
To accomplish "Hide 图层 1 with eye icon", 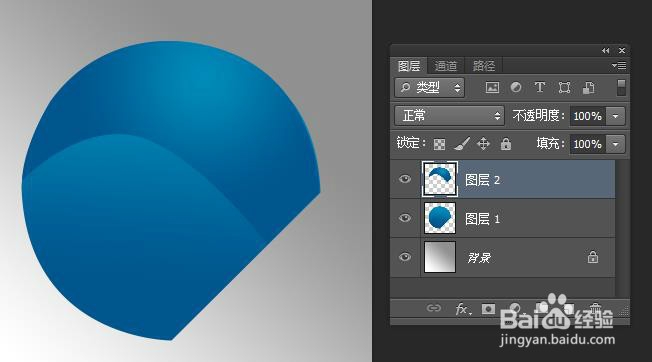I will [405, 218].
